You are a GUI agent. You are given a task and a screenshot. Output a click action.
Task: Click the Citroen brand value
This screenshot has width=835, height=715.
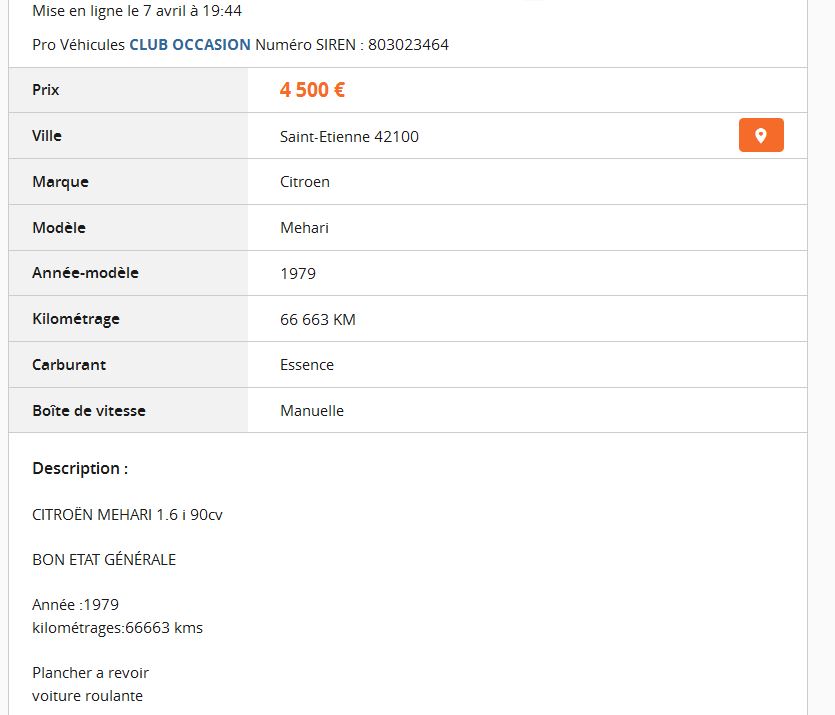point(305,182)
